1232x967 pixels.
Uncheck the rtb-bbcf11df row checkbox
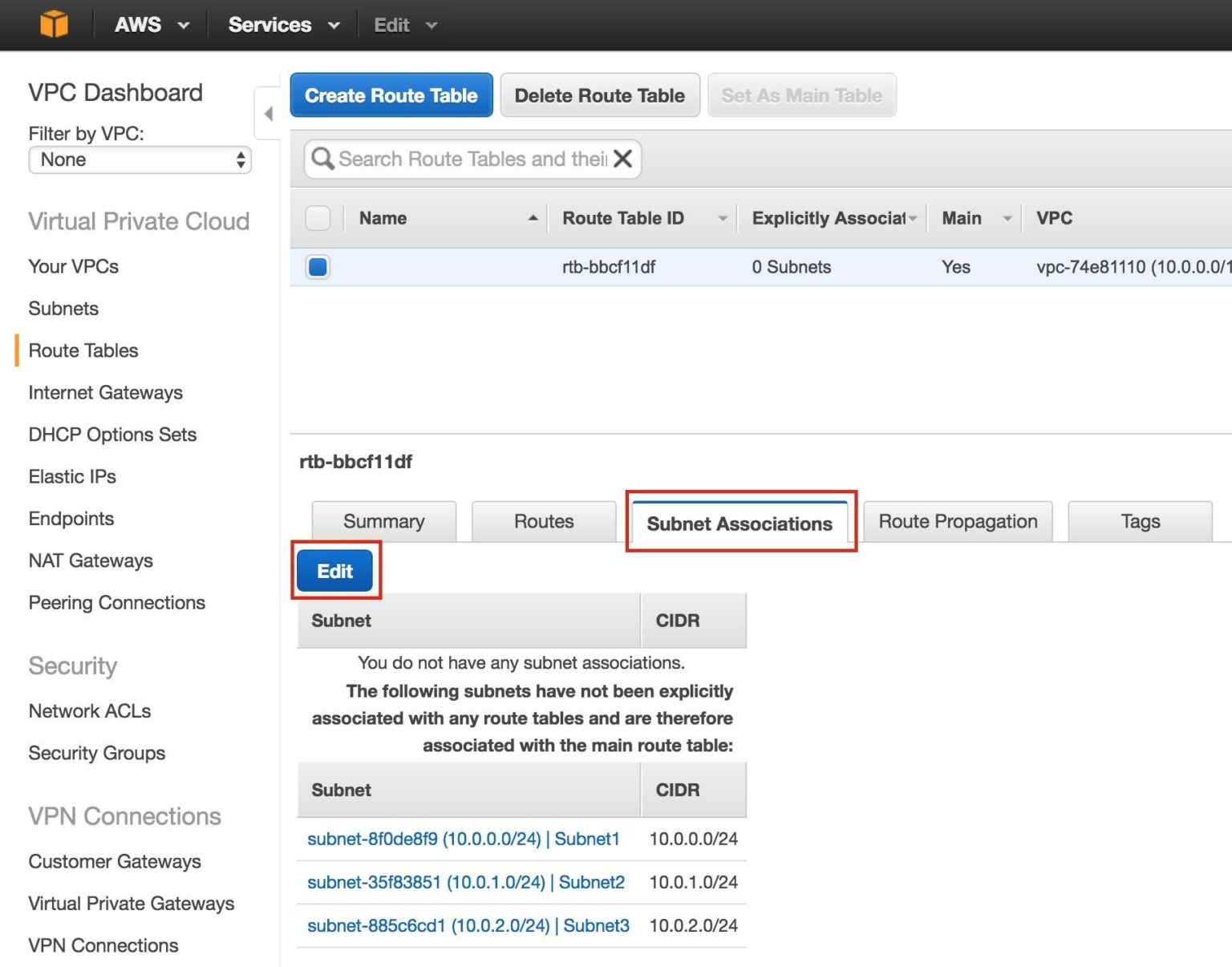(318, 267)
